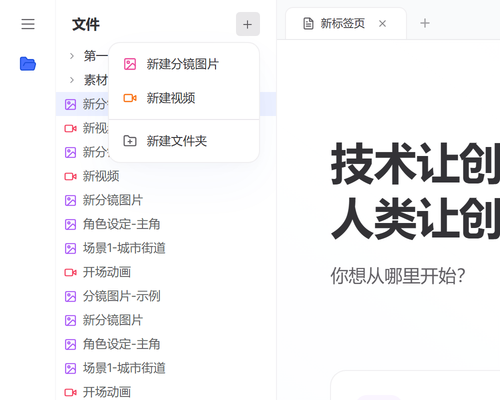The image size is (500, 400).
Task: Click the video icon beside 新视频
Action: point(70,176)
